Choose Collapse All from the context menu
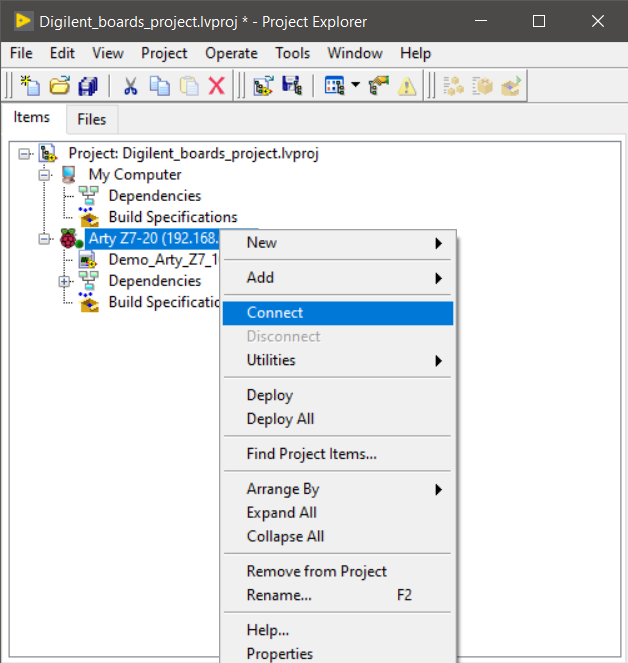This screenshot has width=628, height=663. click(x=337, y=537)
